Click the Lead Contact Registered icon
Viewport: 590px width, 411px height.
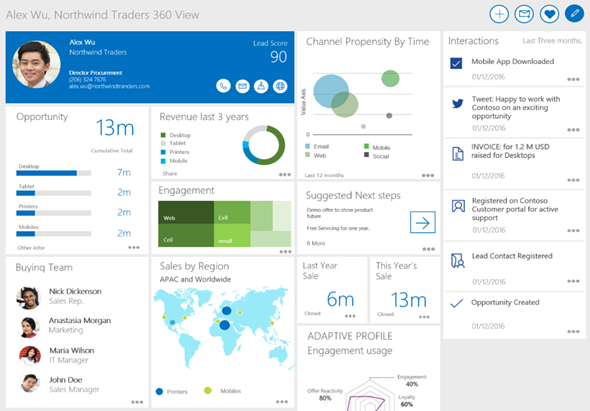pyautogui.click(x=458, y=260)
